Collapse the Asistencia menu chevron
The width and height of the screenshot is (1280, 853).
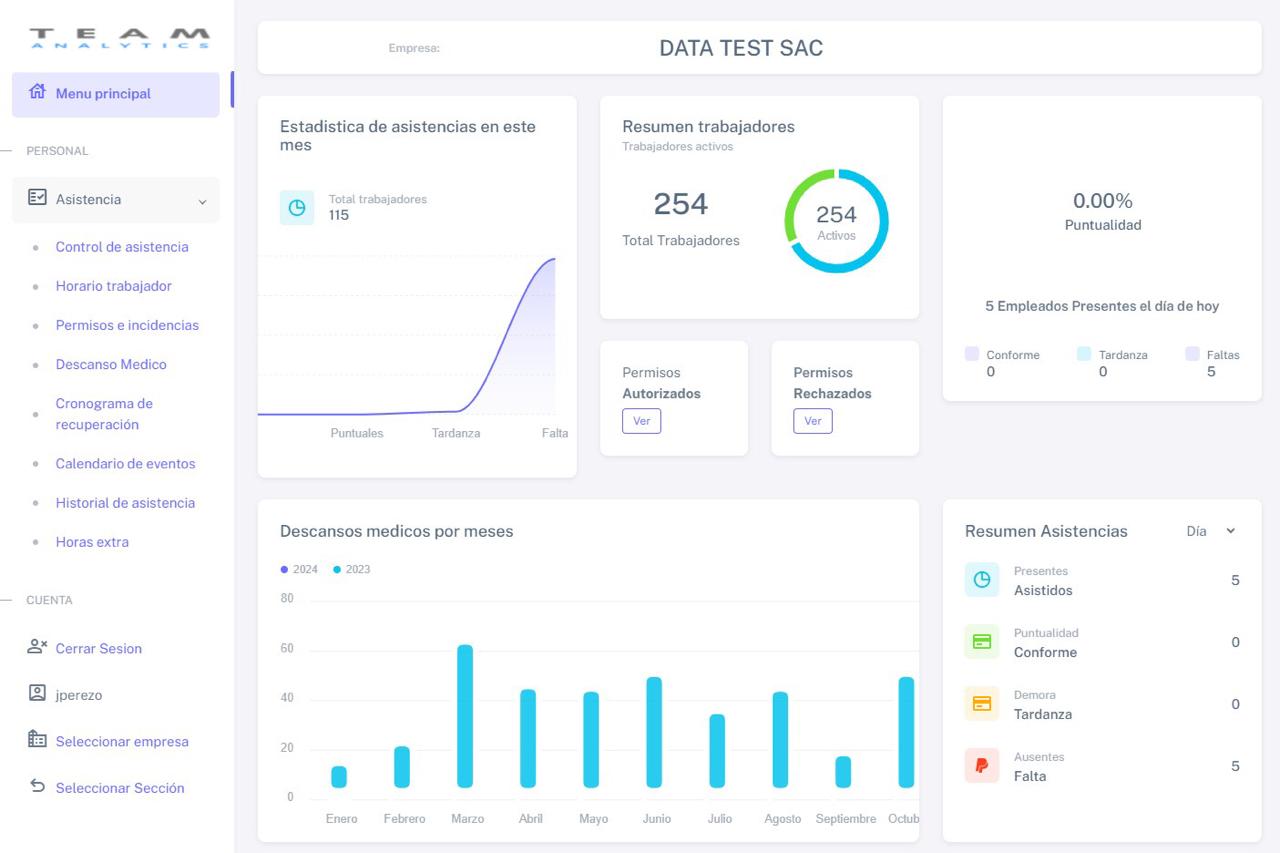(202, 201)
